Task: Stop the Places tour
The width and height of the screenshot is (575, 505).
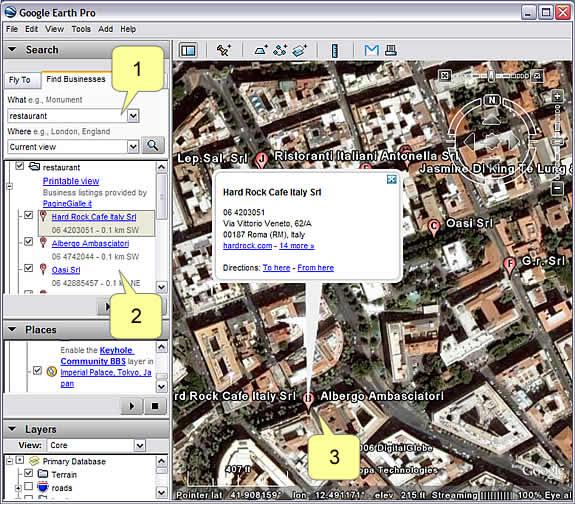Action: tap(155, 406)
